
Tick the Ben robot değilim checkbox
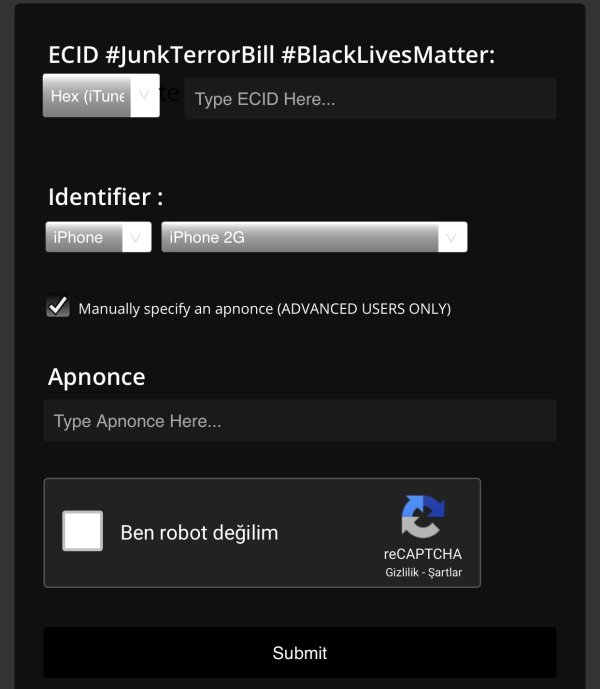click(x=83, y=531)
